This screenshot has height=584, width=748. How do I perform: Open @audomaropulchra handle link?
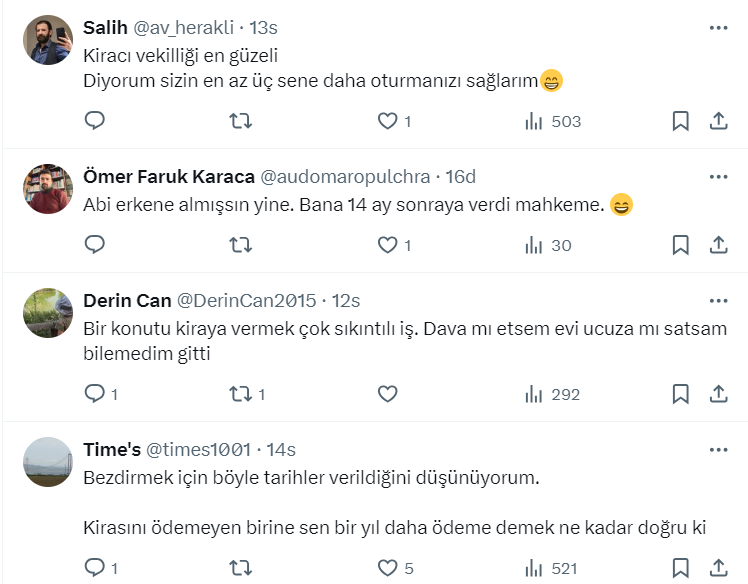345,177
